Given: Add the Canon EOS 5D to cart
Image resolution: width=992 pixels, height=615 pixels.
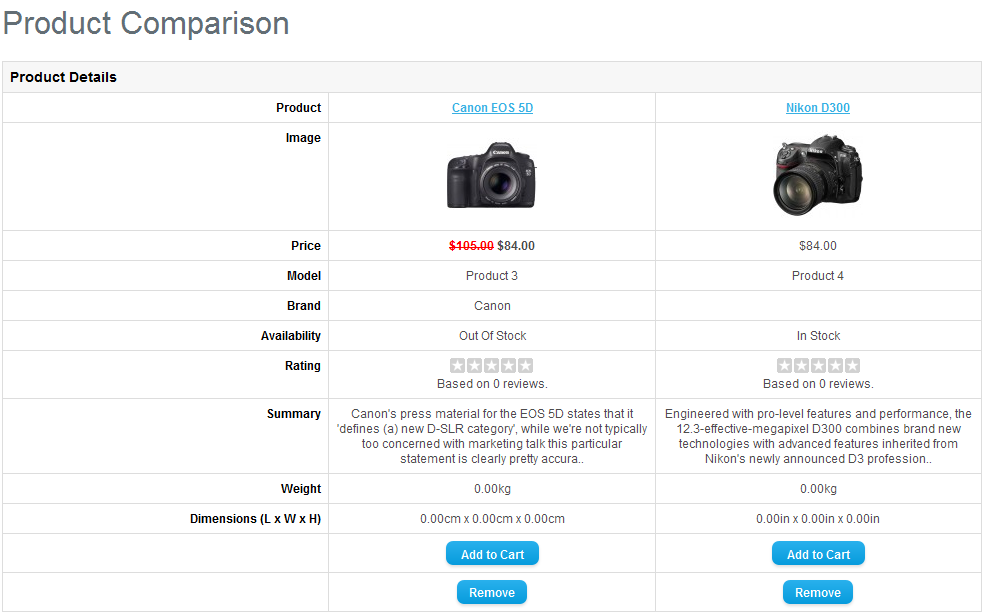Looking at the screenshot, I should click(492, 554).
